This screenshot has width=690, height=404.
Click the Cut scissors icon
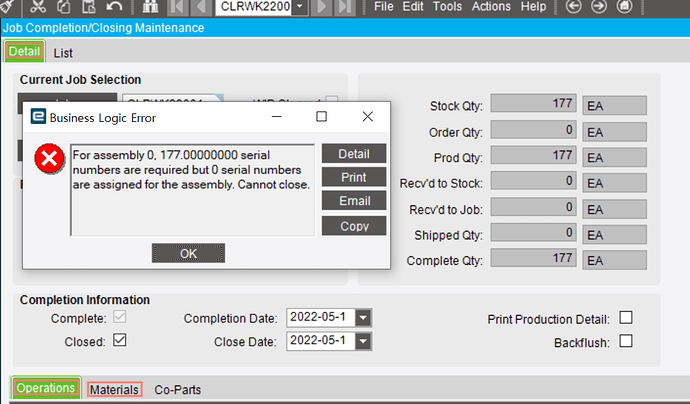tap(38, 6)
